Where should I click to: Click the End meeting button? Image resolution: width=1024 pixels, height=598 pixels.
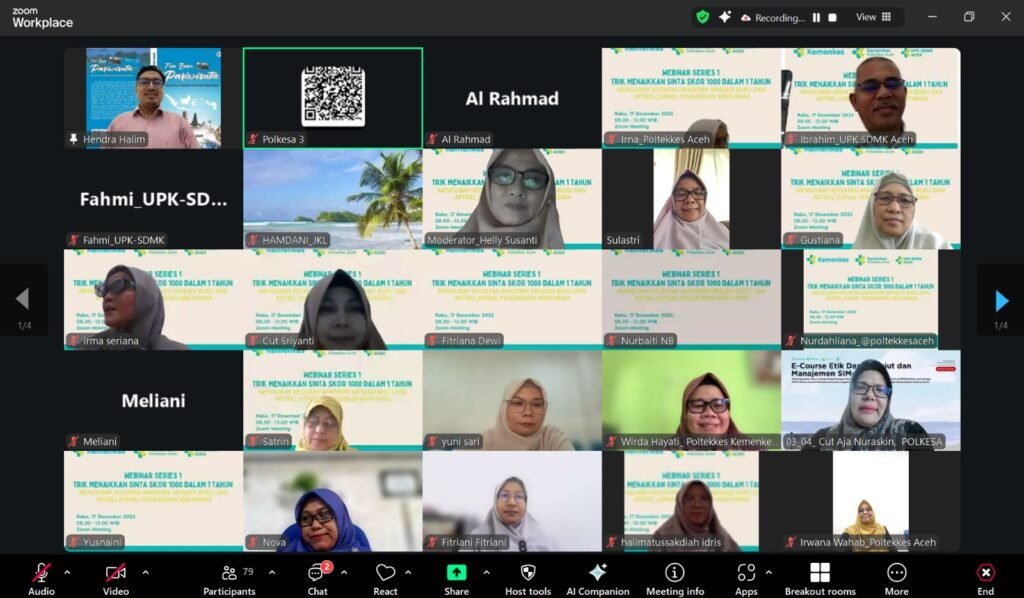(985, 574)
